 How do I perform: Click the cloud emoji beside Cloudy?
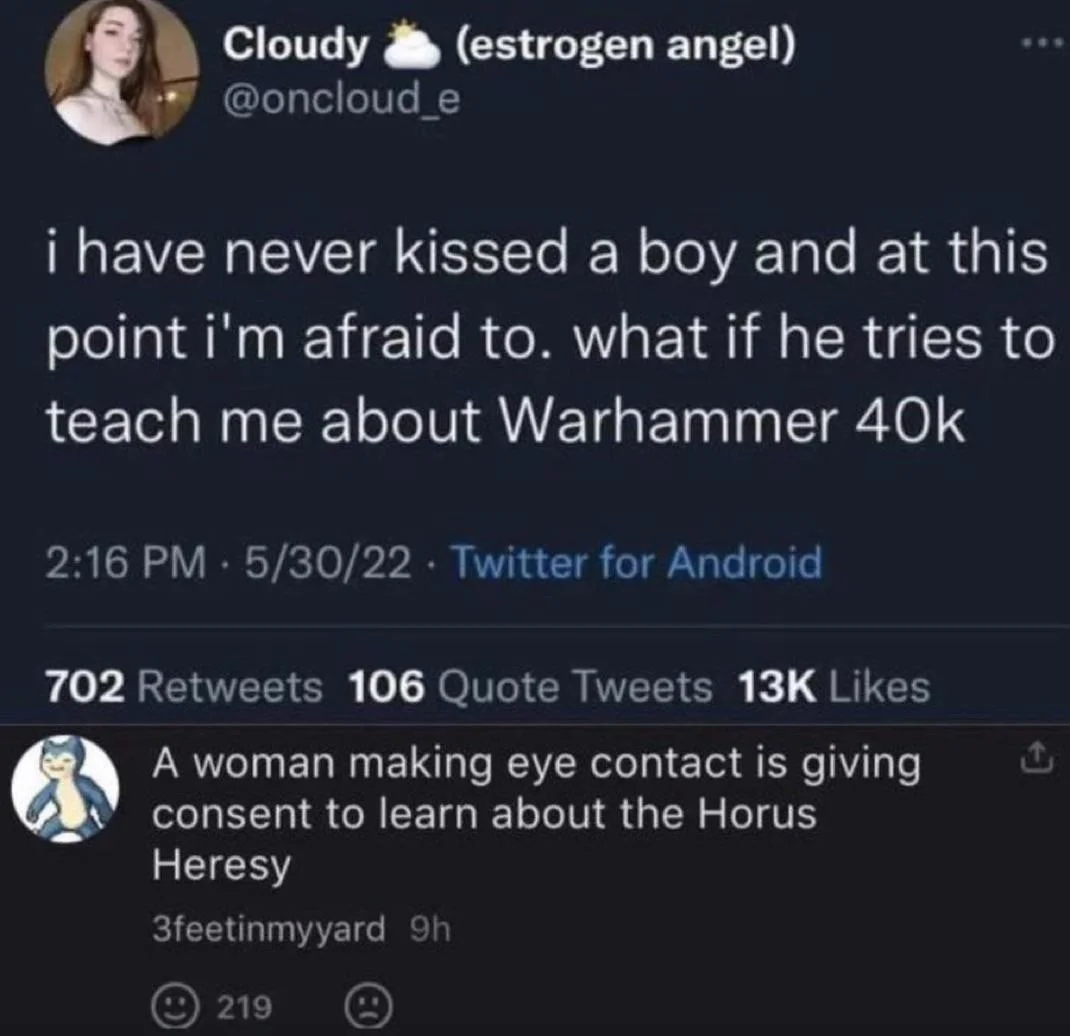(x=411, y=47)
